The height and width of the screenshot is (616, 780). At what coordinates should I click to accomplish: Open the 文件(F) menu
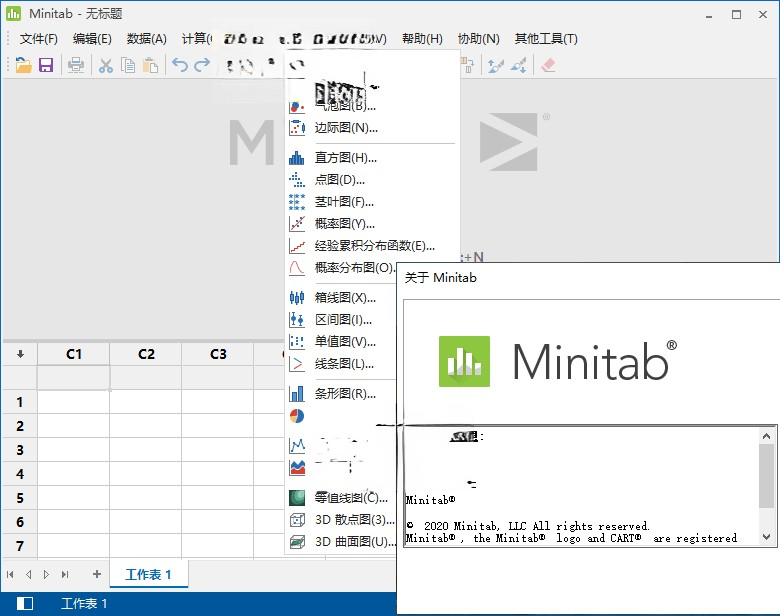[39, 39]
